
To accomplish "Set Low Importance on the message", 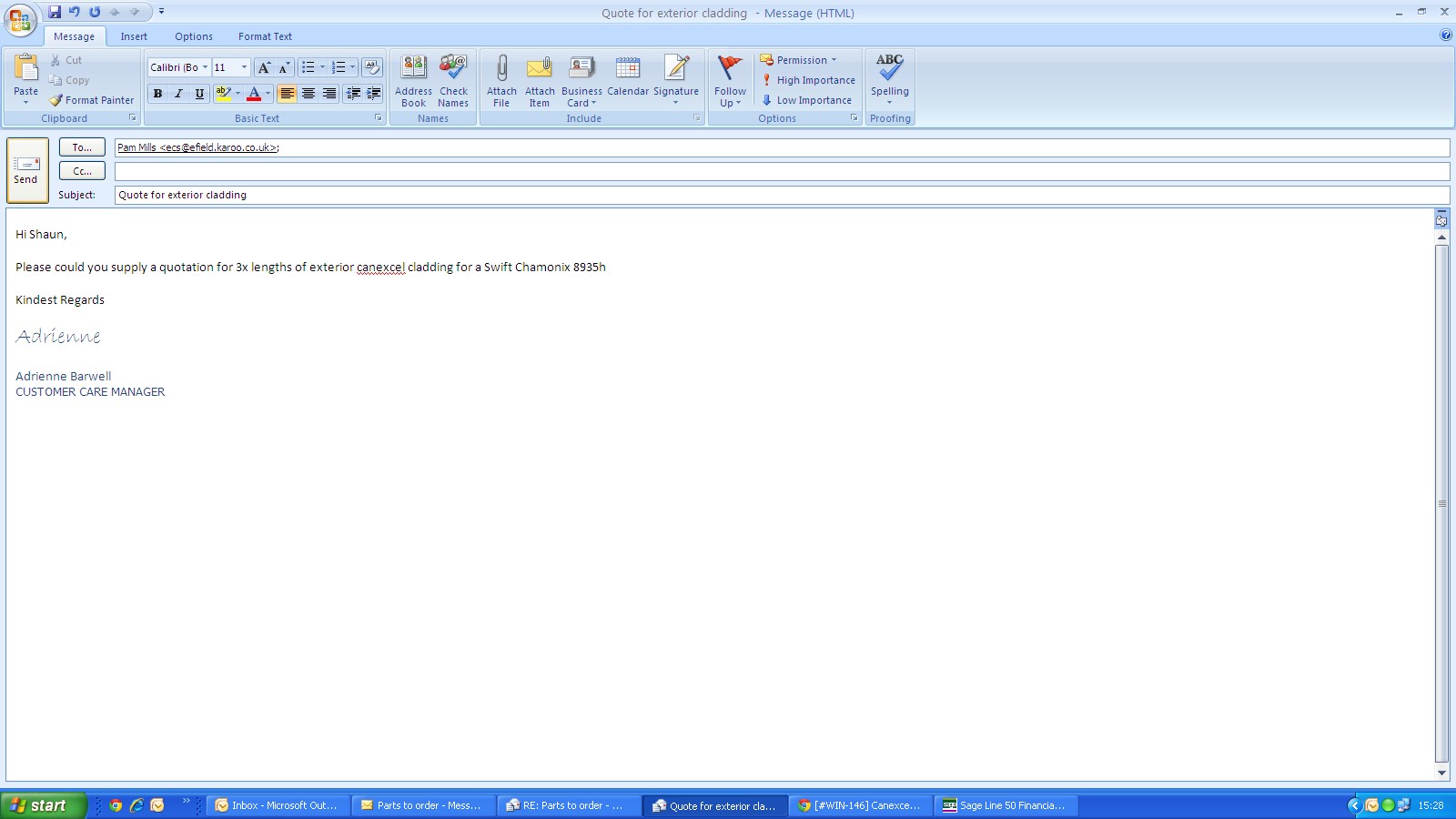I will [x=807, y=100].
